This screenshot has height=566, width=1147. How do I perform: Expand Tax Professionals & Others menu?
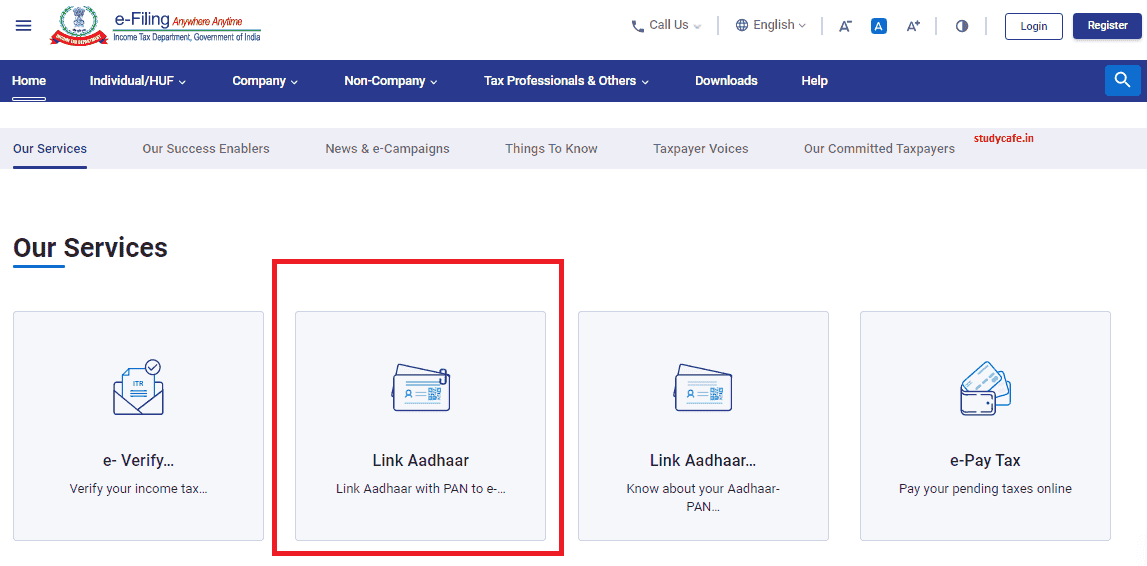pos(566,81)
